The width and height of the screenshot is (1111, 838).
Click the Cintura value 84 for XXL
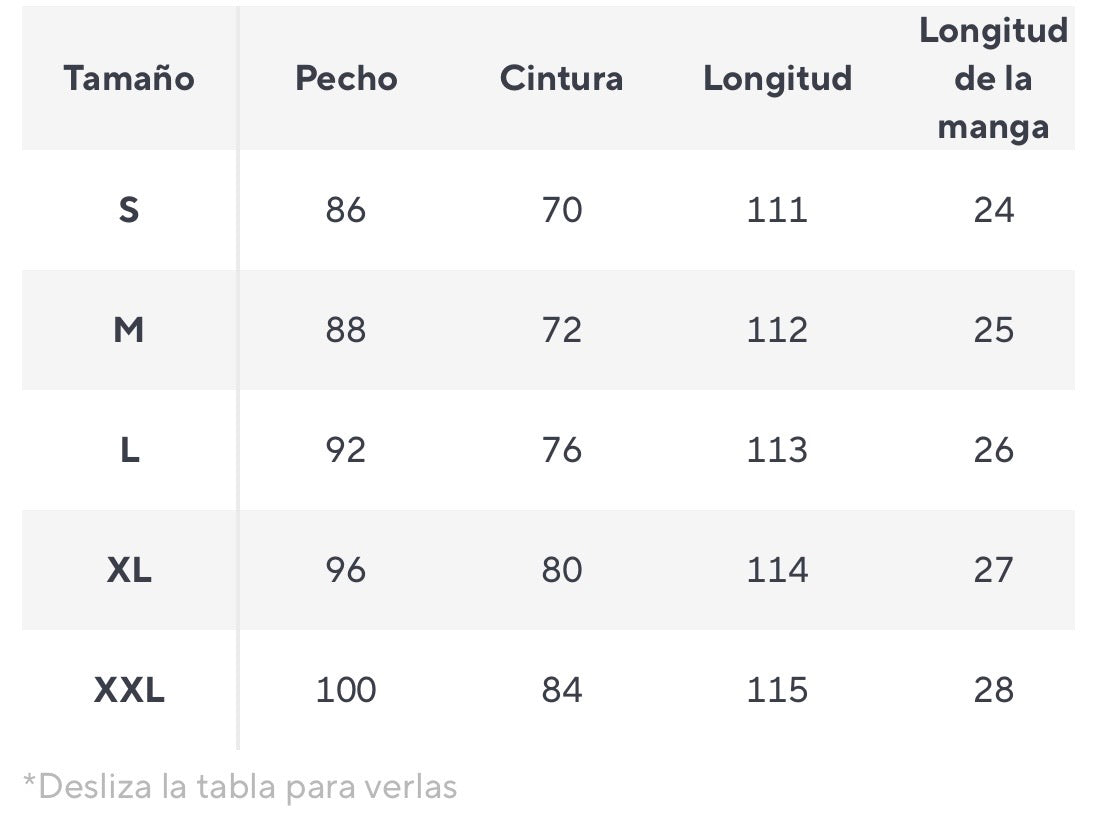[561, 690]
